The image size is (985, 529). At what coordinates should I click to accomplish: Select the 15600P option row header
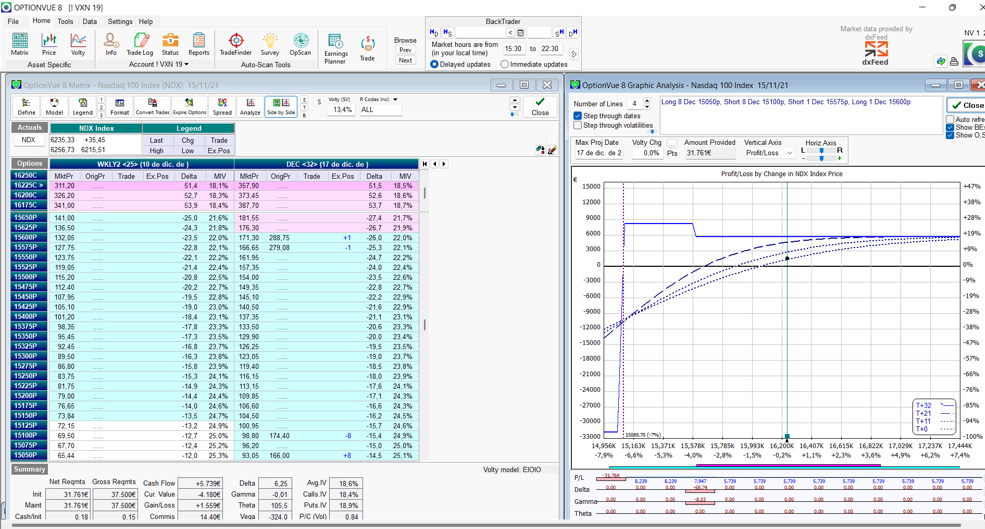tap(29, 237)
